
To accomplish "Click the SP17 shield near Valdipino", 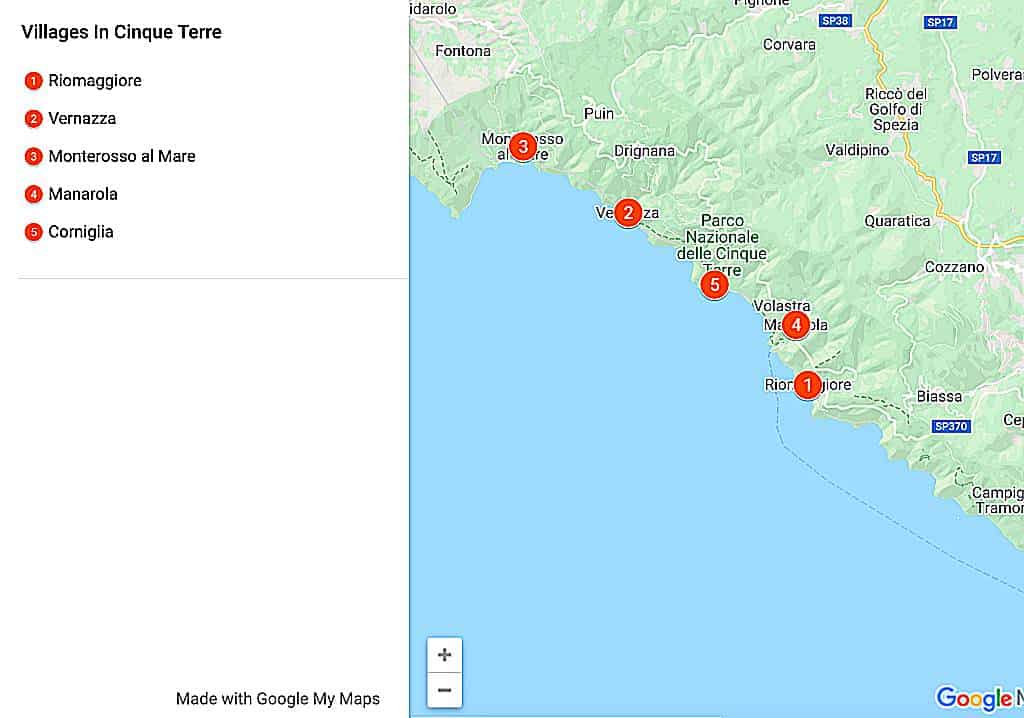I will (x=984, y=157).
